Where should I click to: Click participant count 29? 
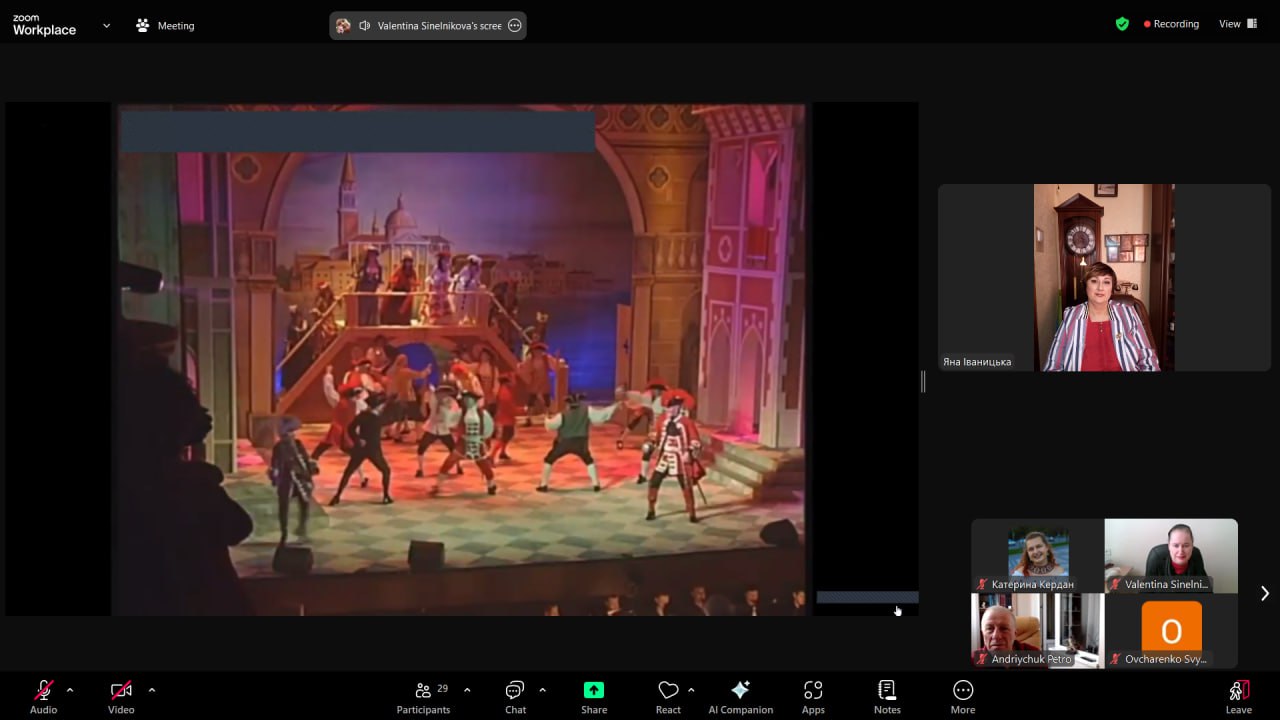pos(442,688)
